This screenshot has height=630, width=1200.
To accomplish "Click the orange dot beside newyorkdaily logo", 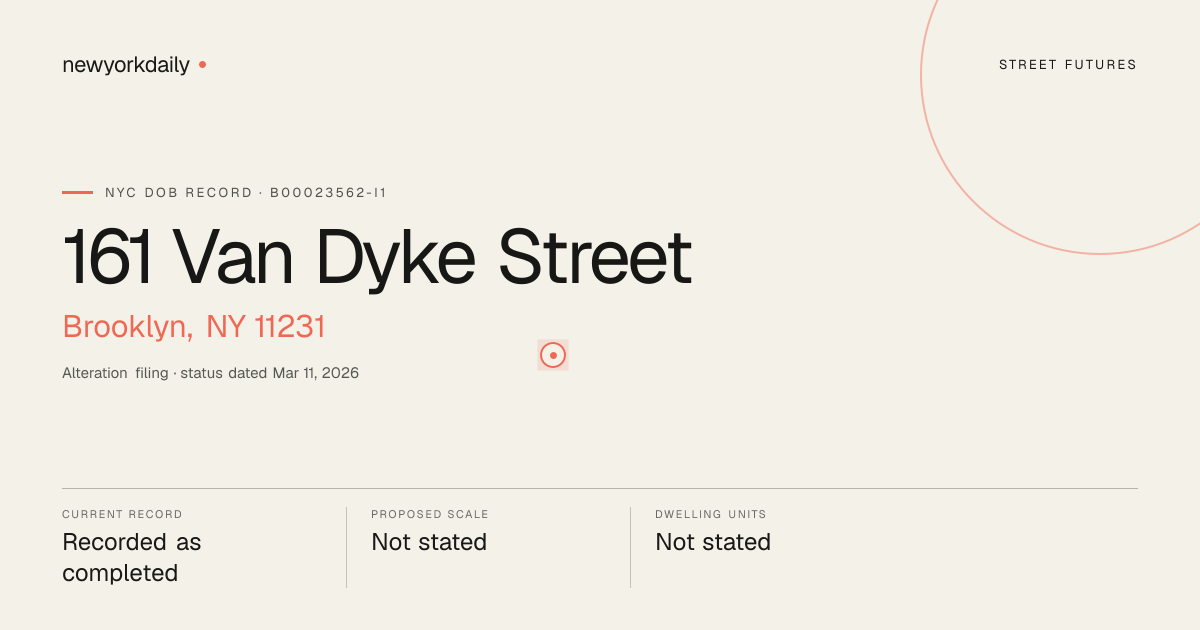I will tap(202, 64).
